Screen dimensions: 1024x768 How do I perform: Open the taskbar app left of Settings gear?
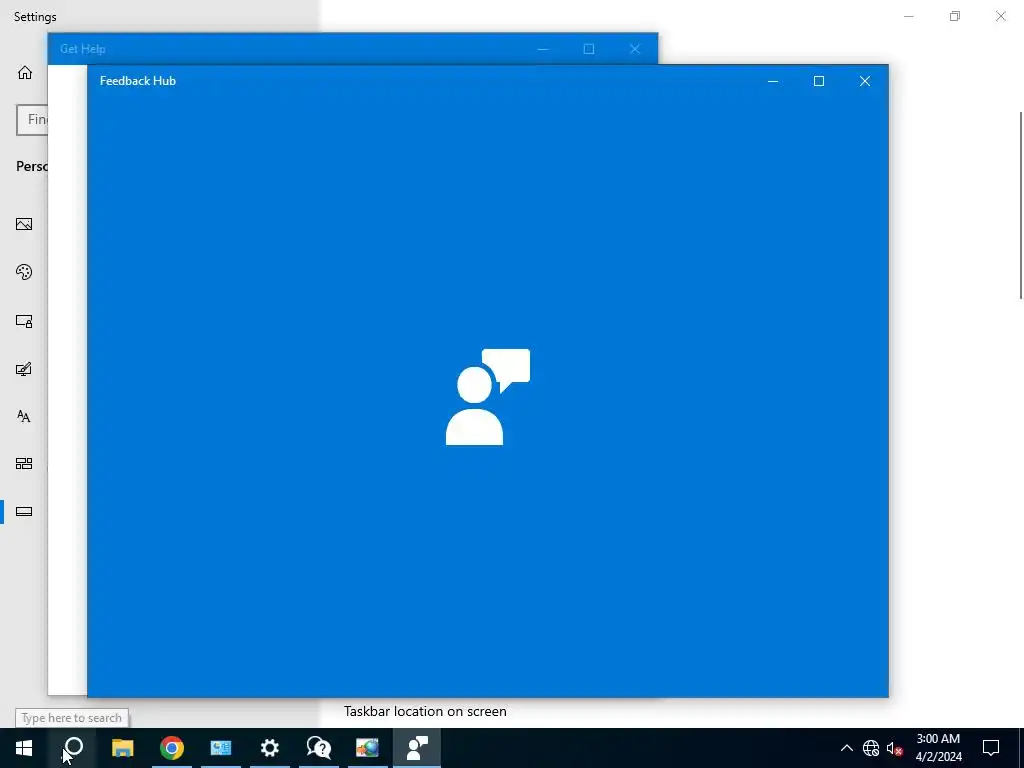point(221,748)
